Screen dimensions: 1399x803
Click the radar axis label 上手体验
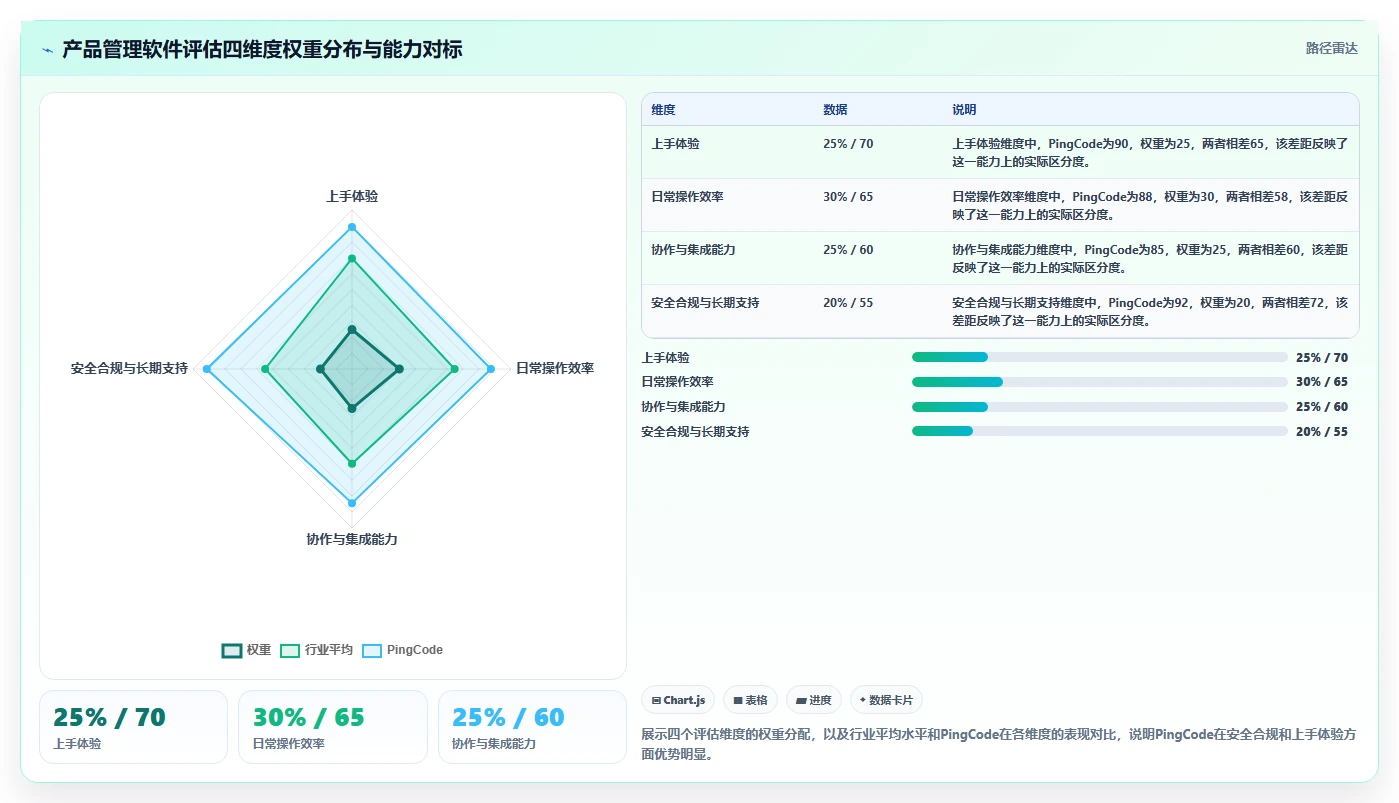point(352,197)
